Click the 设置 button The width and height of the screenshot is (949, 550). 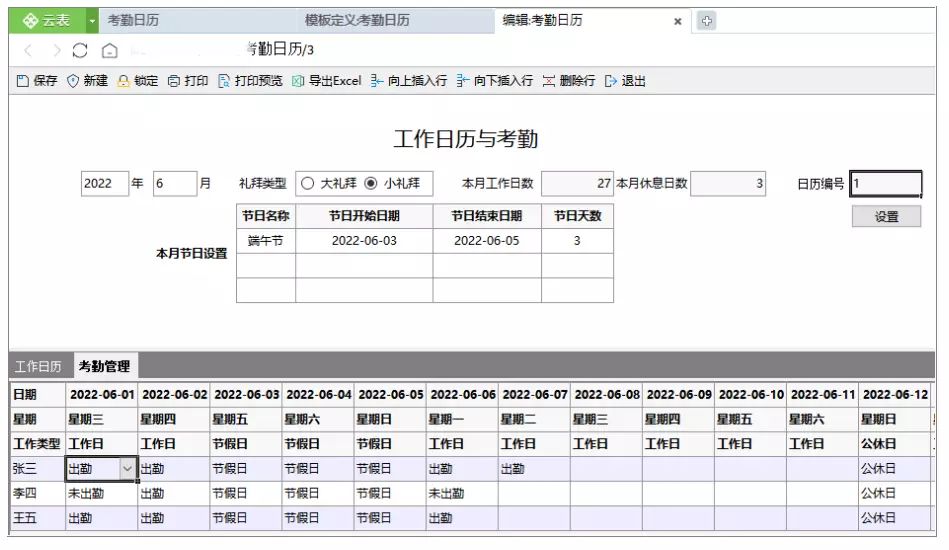point(887,217)
